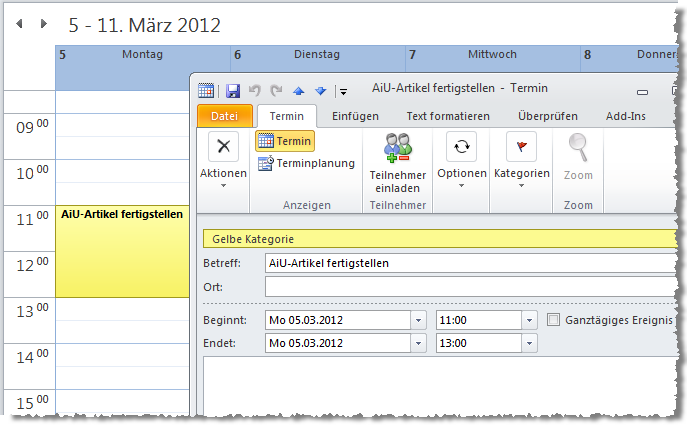Go to next item with blue down arrow
Screen dimensions: 687x425
[320, 90]
